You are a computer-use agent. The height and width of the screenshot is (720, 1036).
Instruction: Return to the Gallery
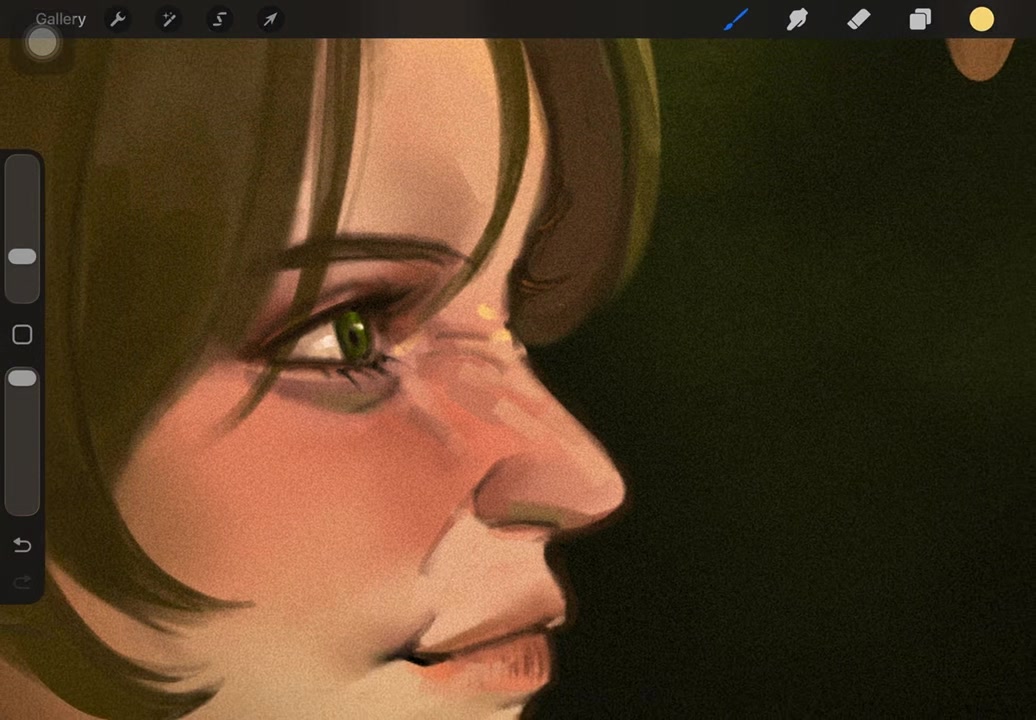pyautogui.click(x=61, y=19)
